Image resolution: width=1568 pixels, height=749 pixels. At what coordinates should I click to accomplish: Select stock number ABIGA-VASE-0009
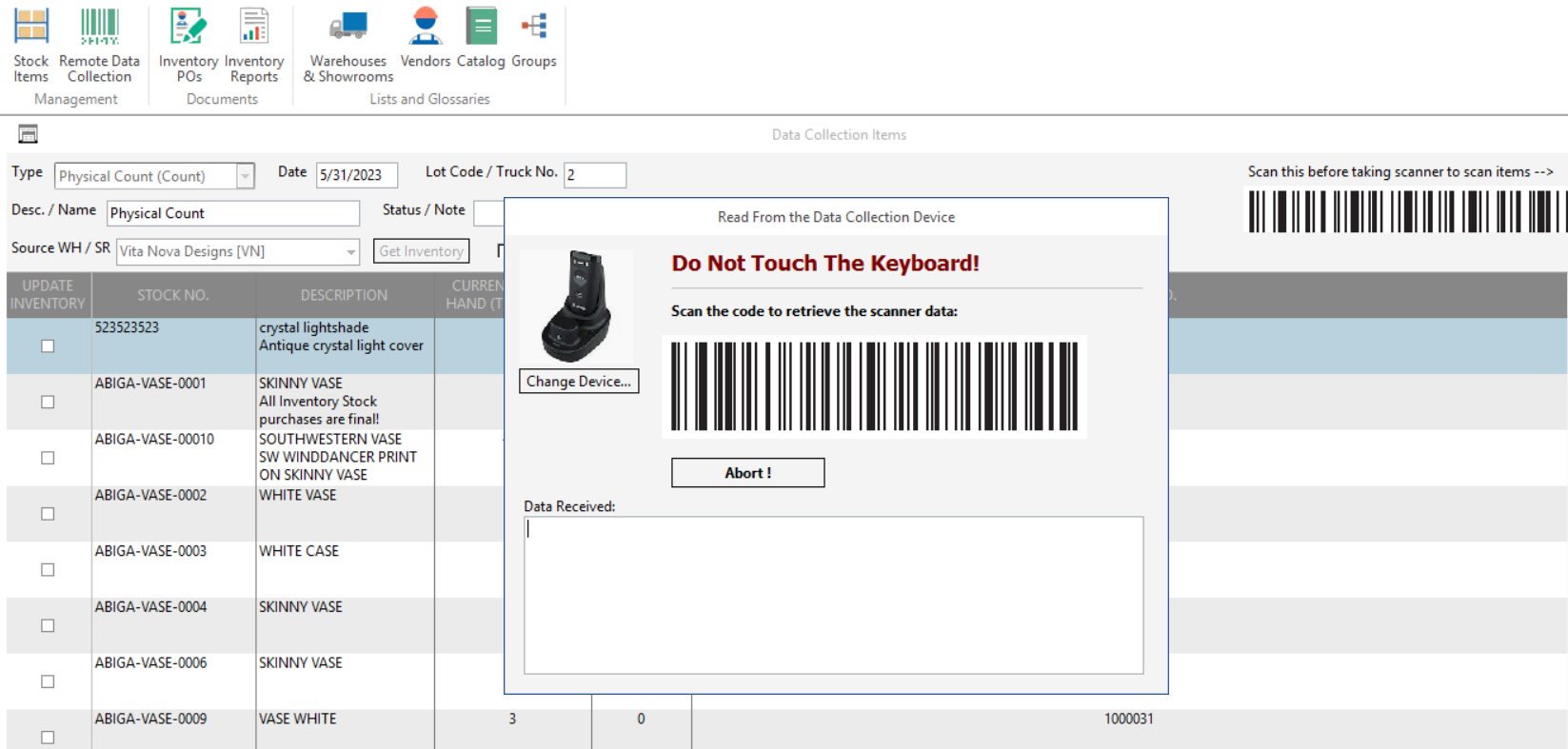pos(150,719)
